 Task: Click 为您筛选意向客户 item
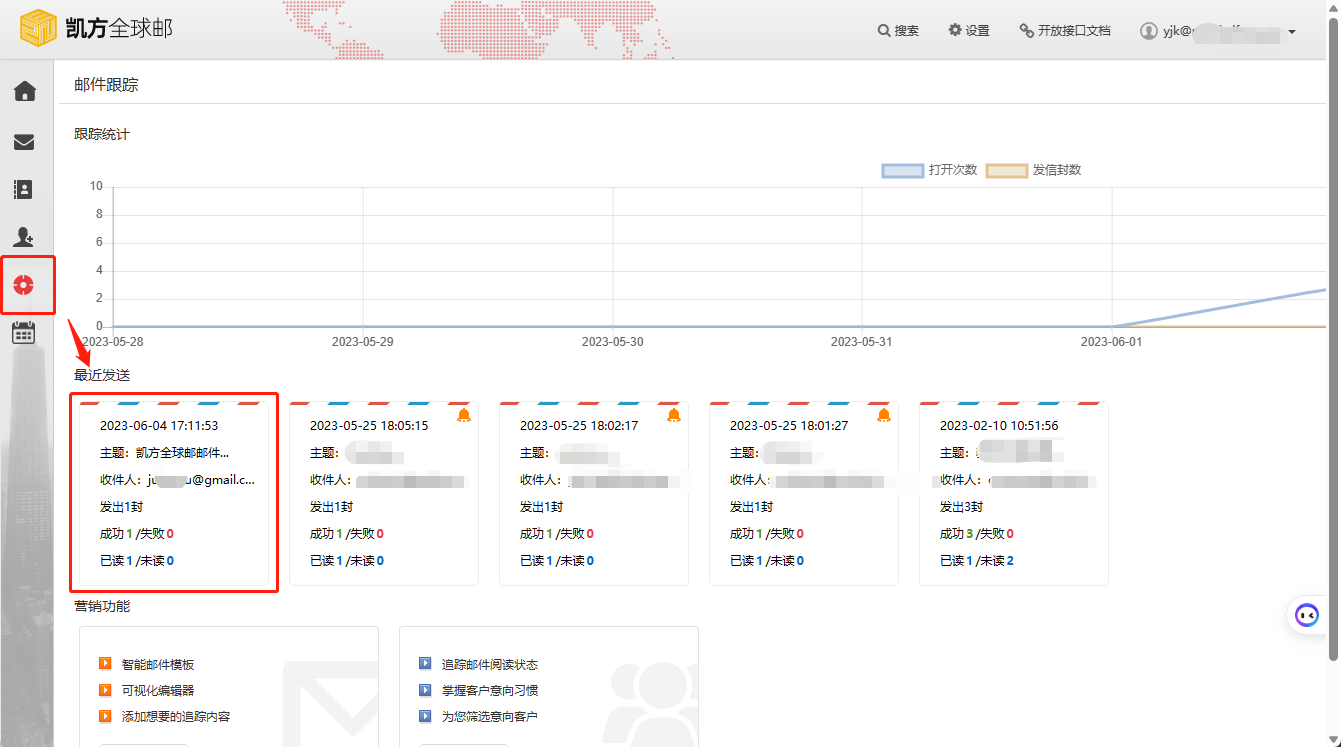(490, 717)
